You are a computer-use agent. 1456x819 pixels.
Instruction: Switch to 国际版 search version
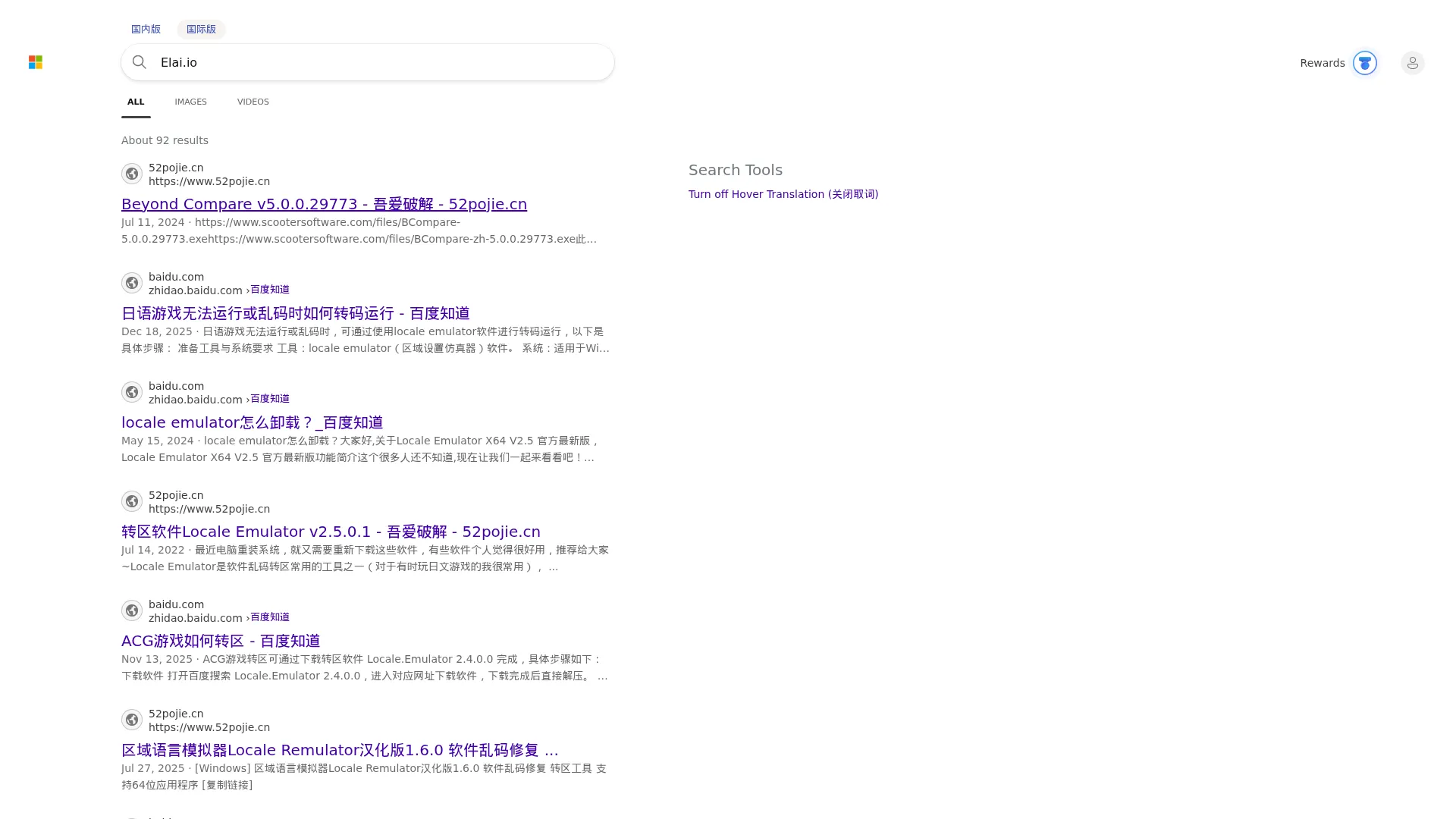201,30
